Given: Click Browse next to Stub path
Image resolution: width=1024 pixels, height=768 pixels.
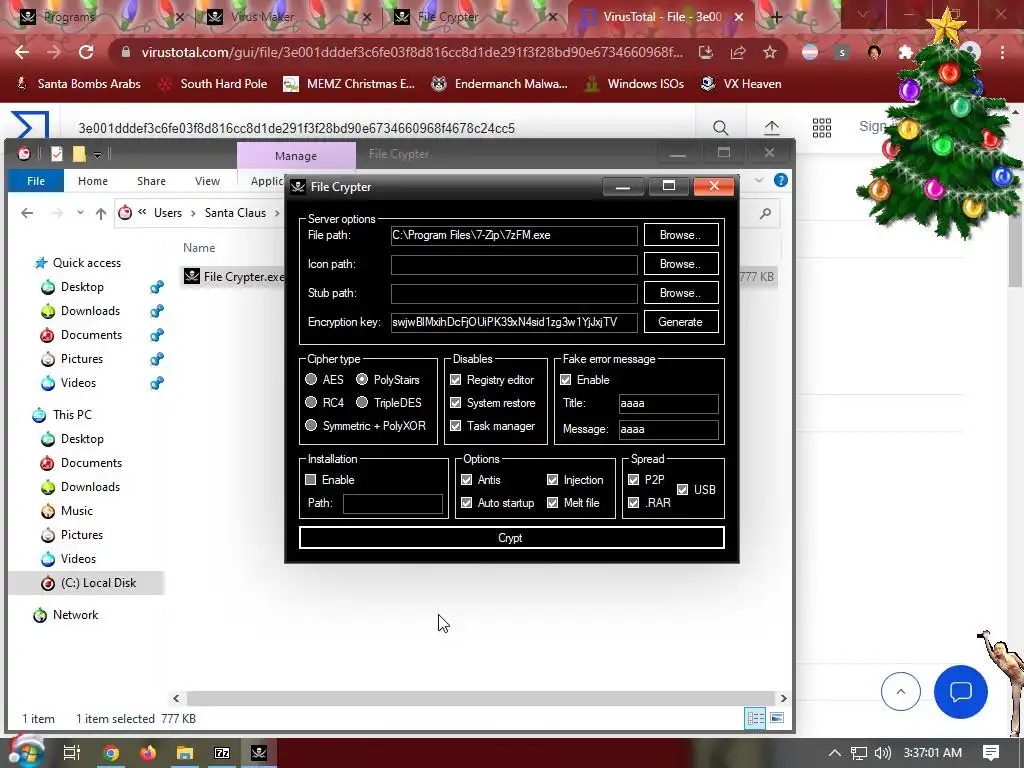Looking at the screenshot, I should (x=680, y=293).
